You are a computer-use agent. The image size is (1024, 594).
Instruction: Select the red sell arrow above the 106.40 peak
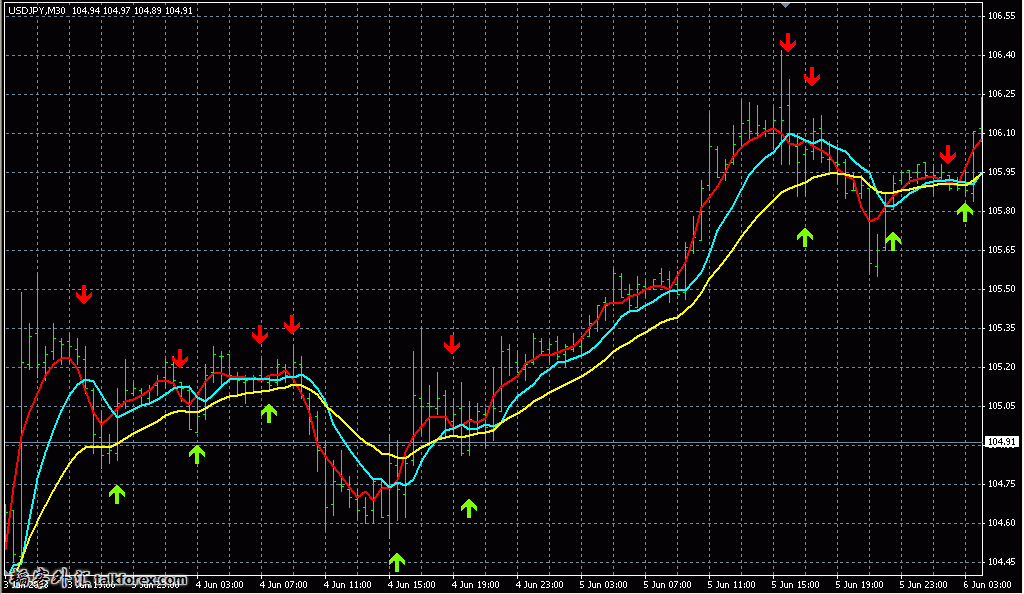788,42
